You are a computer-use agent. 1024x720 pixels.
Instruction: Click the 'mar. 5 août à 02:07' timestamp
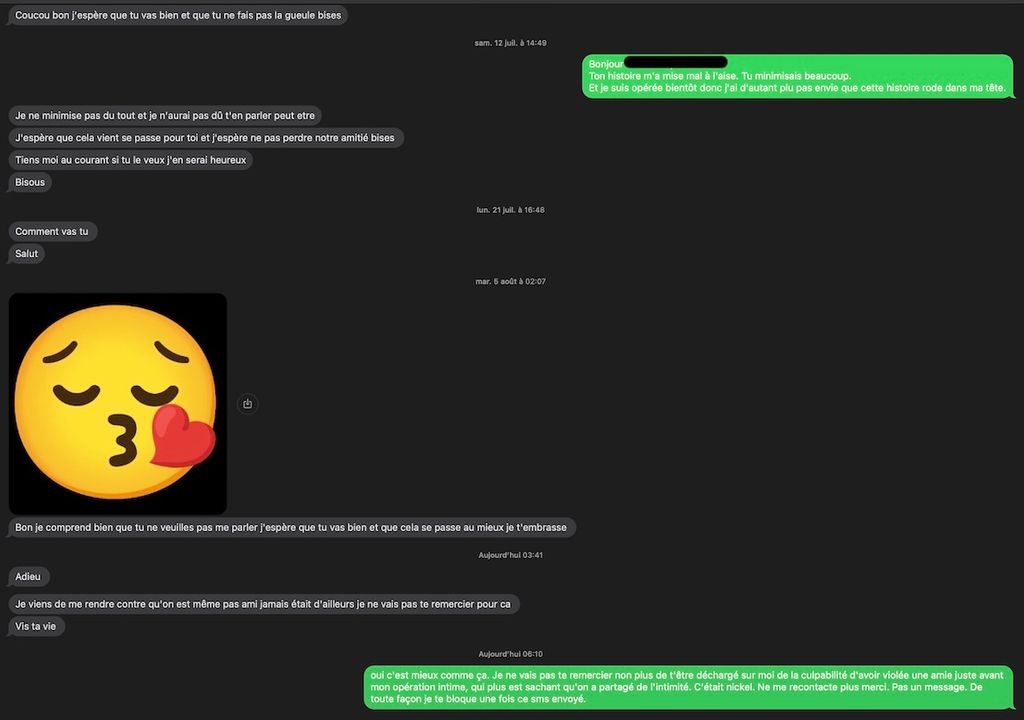pyautogui.click(x=511, y=281)
